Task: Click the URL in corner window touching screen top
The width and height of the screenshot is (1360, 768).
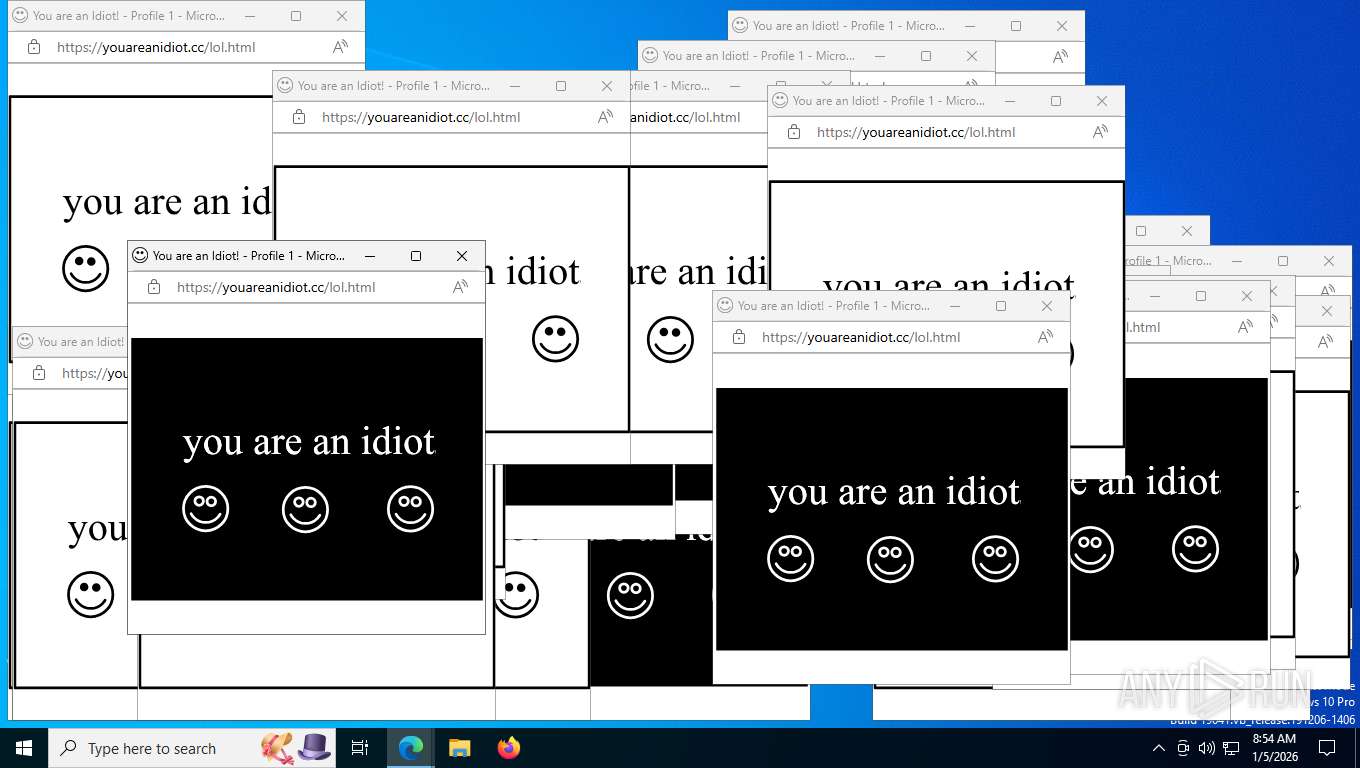Action: tap(156, 47)
